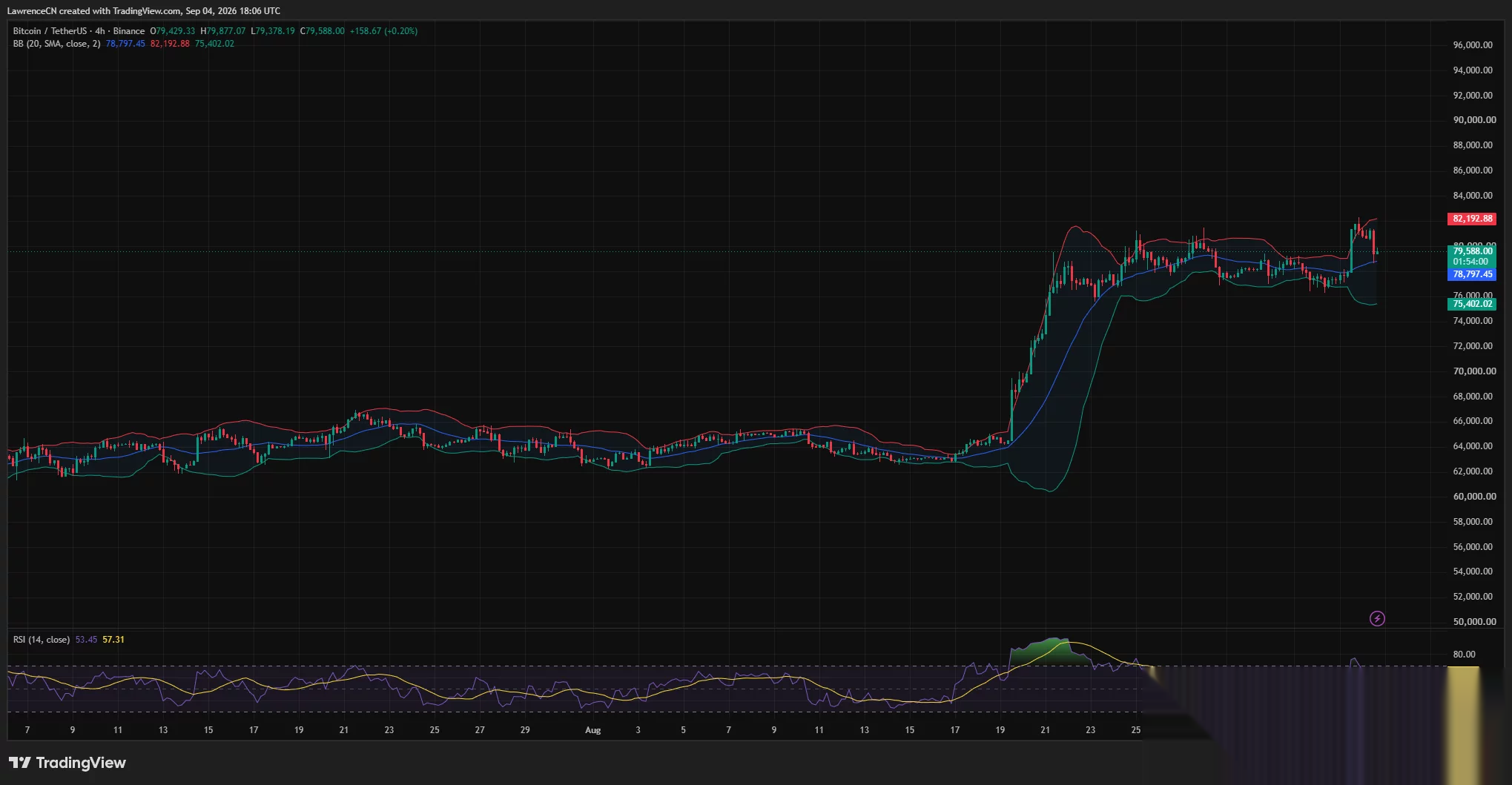Click the high value H79,877.07
This screenshot has height=785, width=1512.
click(x=222, y=31)
